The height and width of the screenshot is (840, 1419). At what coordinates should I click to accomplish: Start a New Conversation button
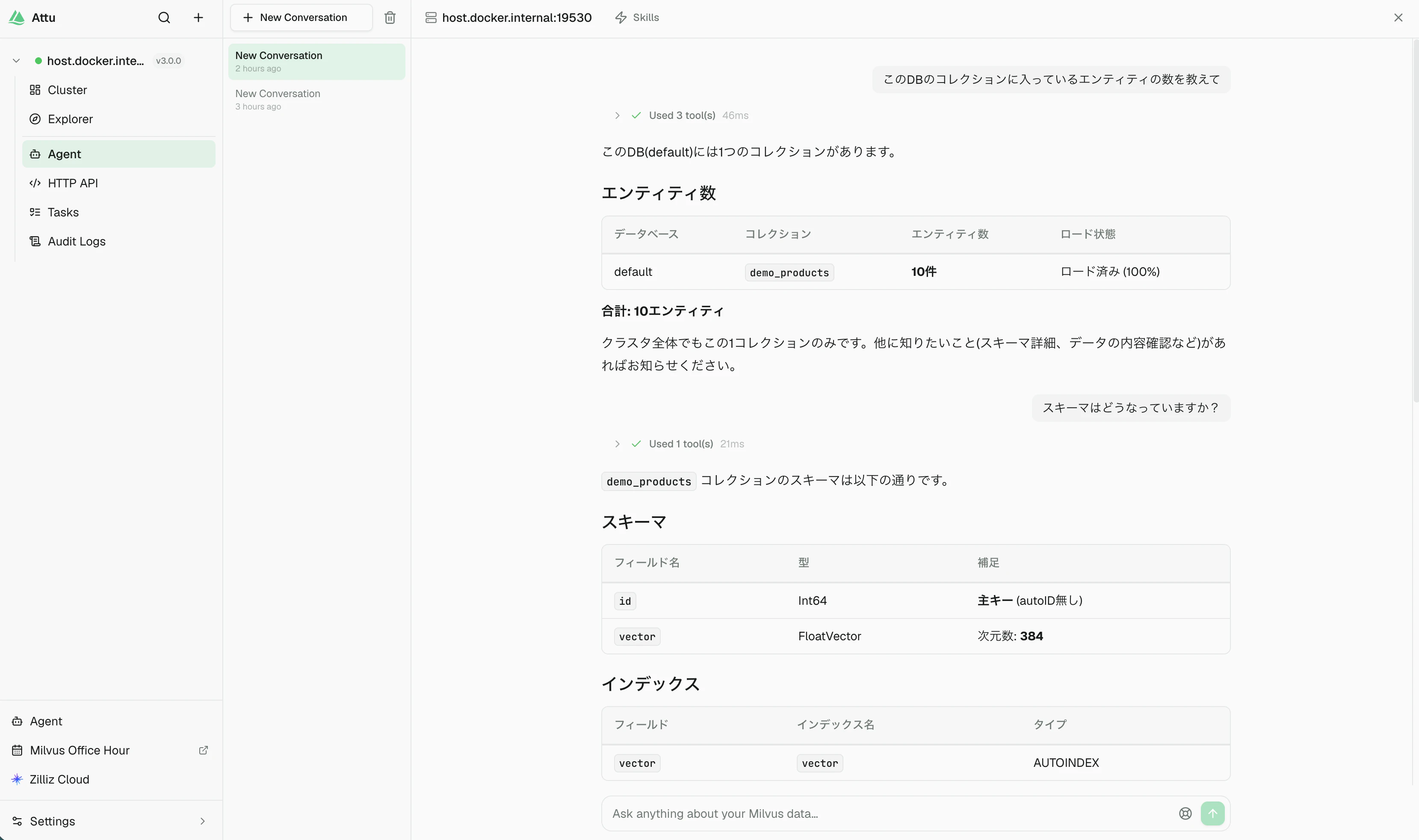[x=301, y=18]
